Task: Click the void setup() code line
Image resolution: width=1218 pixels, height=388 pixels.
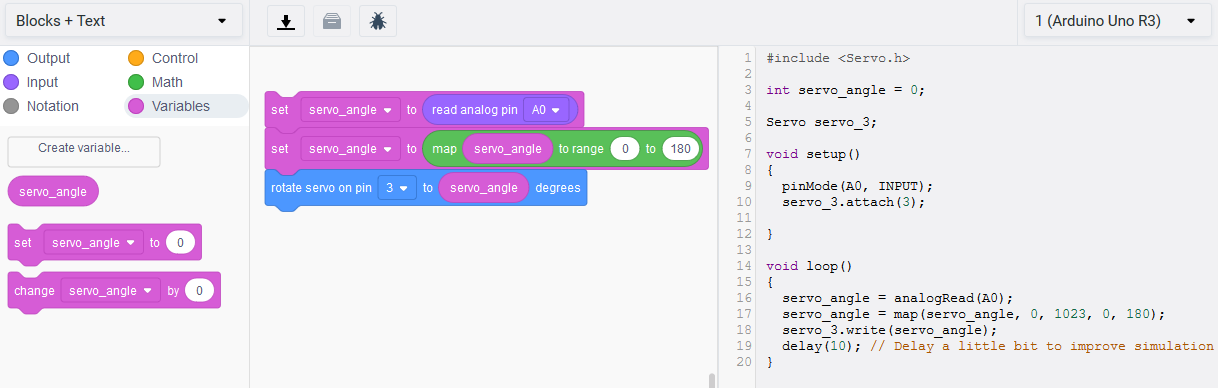Action: pyautogui.click(x=814, y=154)
